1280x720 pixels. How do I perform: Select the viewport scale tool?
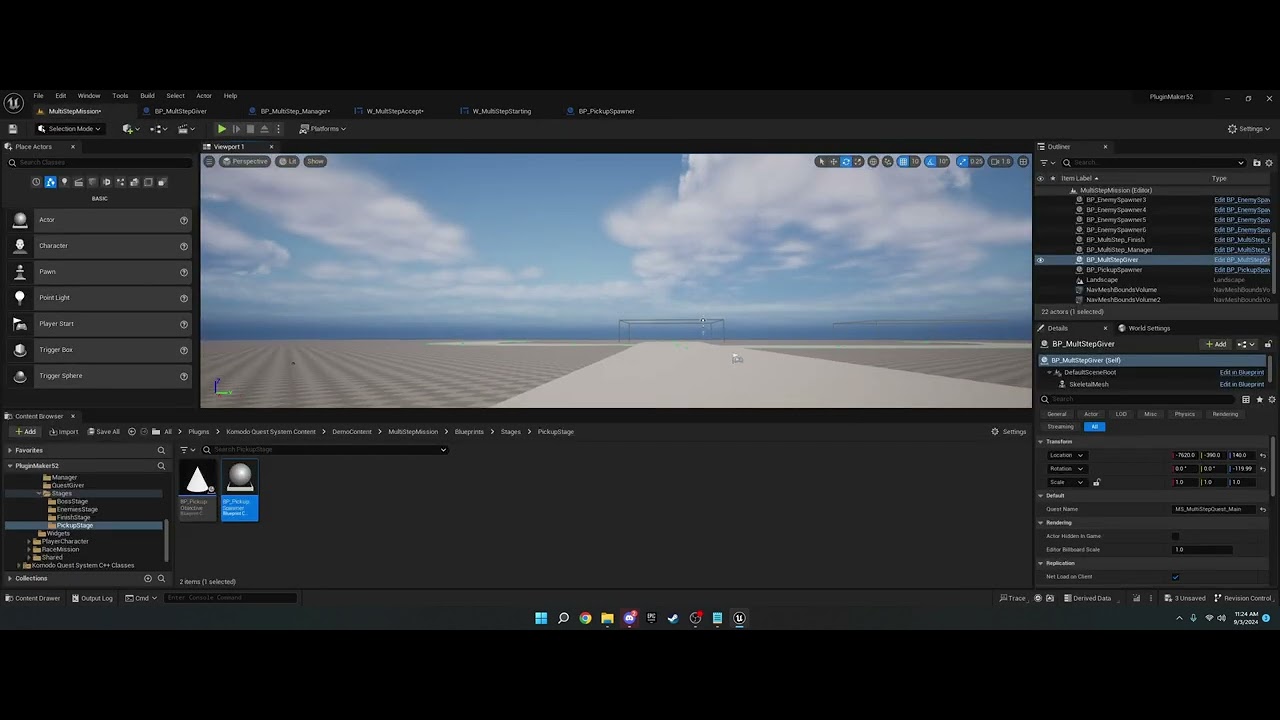858,161
